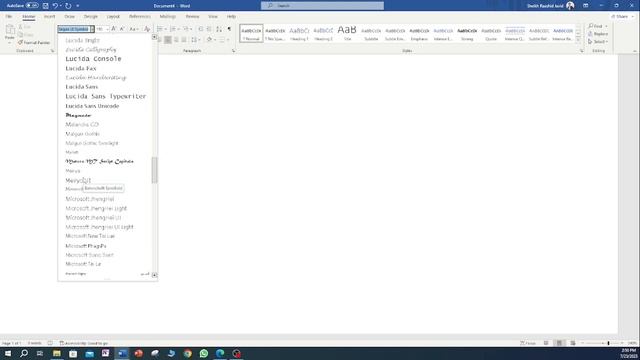640x360 pixels.
Task: Switch to the Design tab
Action: 91,16
